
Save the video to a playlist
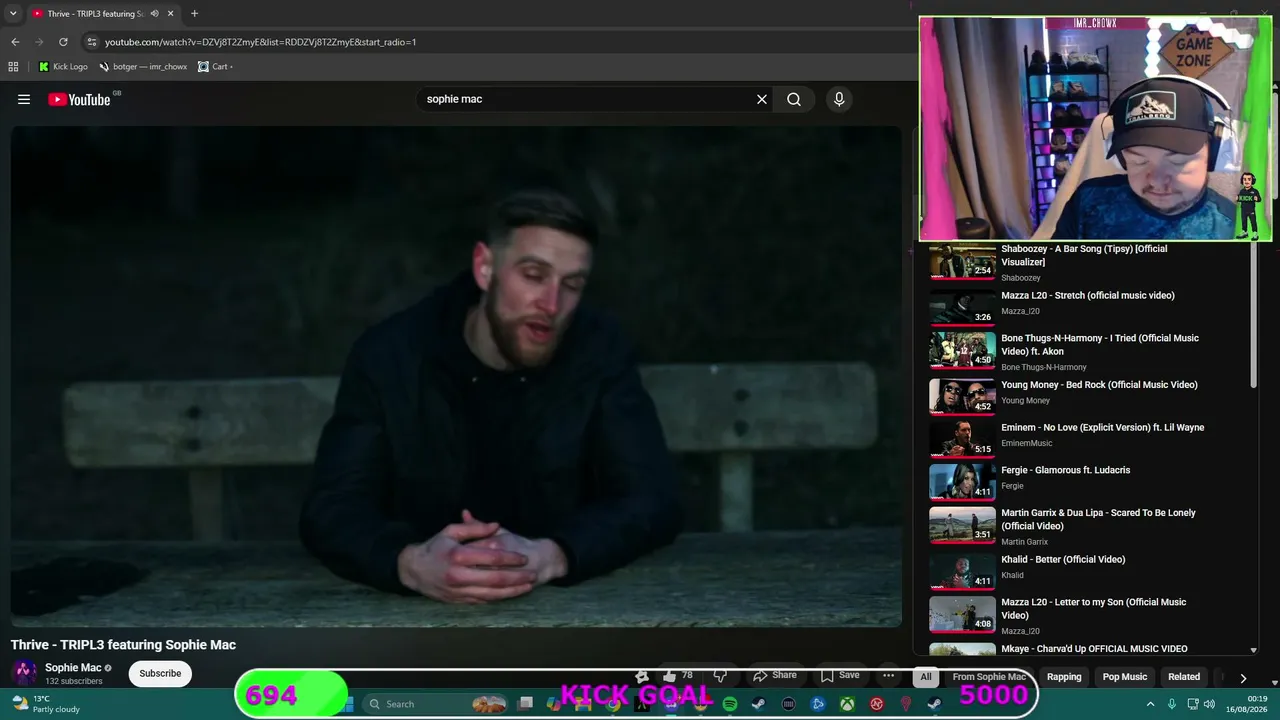tap(840, 676)
